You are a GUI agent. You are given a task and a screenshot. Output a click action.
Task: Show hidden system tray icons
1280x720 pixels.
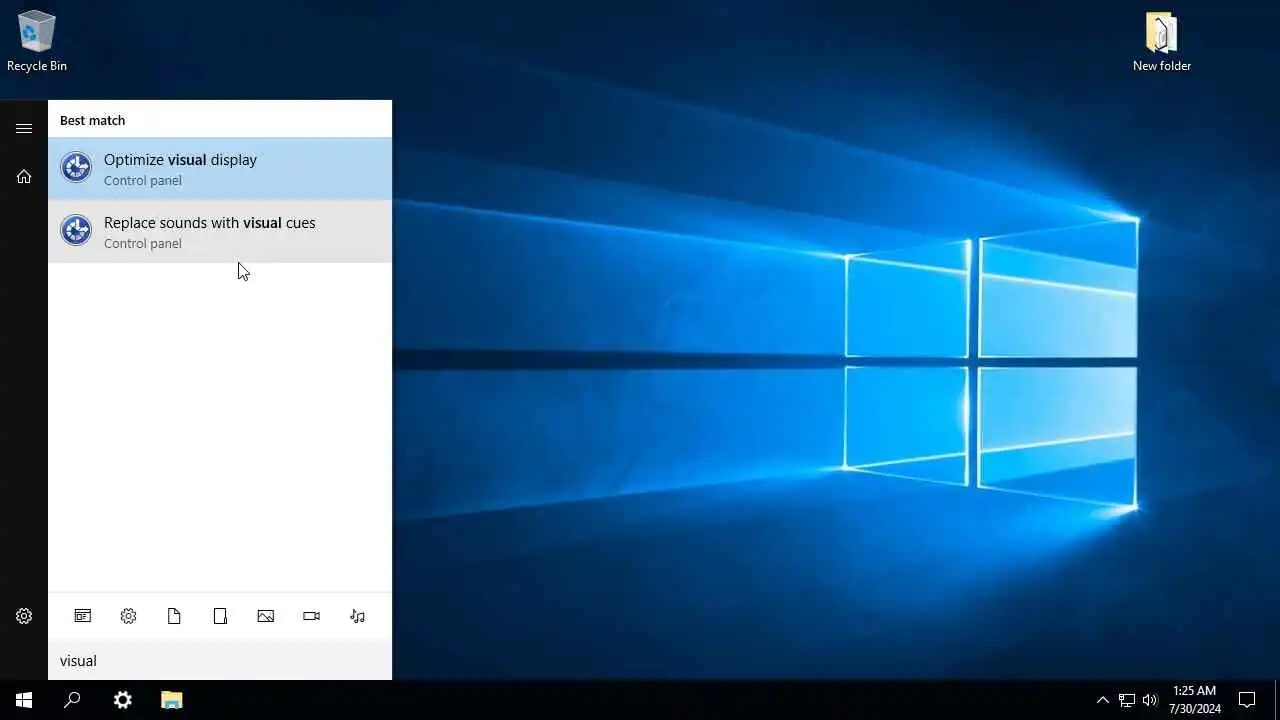(1103, 700)
